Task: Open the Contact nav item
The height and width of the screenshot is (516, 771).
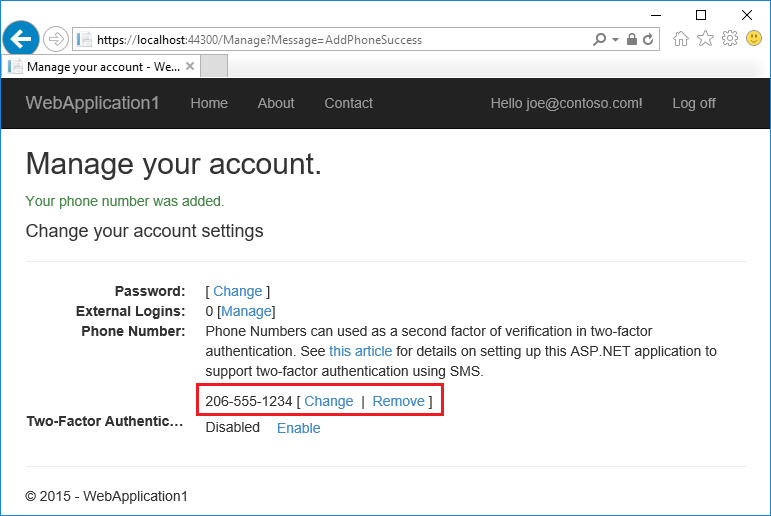Action: click(348, 103)
